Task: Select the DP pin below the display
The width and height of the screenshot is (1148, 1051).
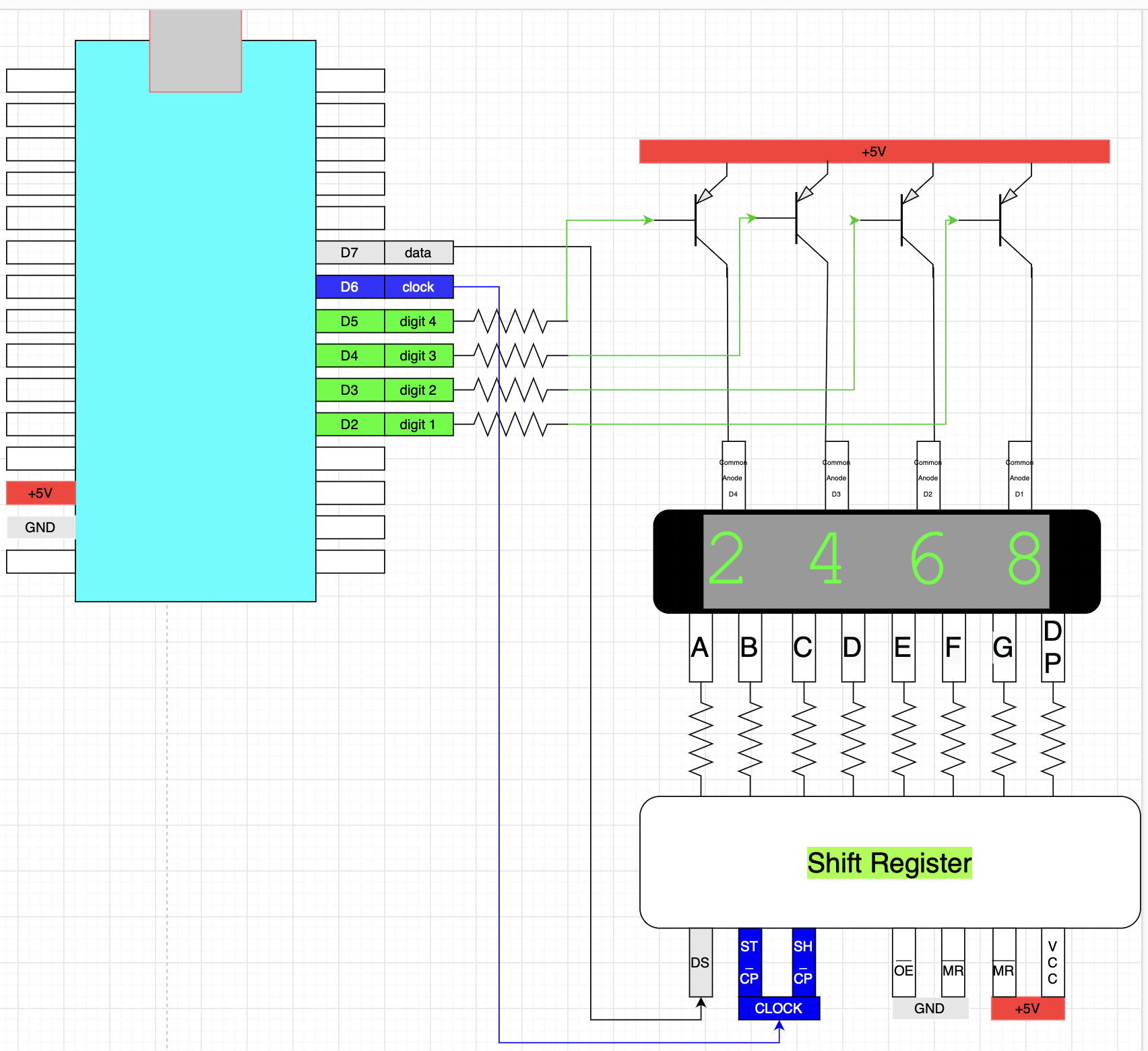Action: [x=1053, y=647]
